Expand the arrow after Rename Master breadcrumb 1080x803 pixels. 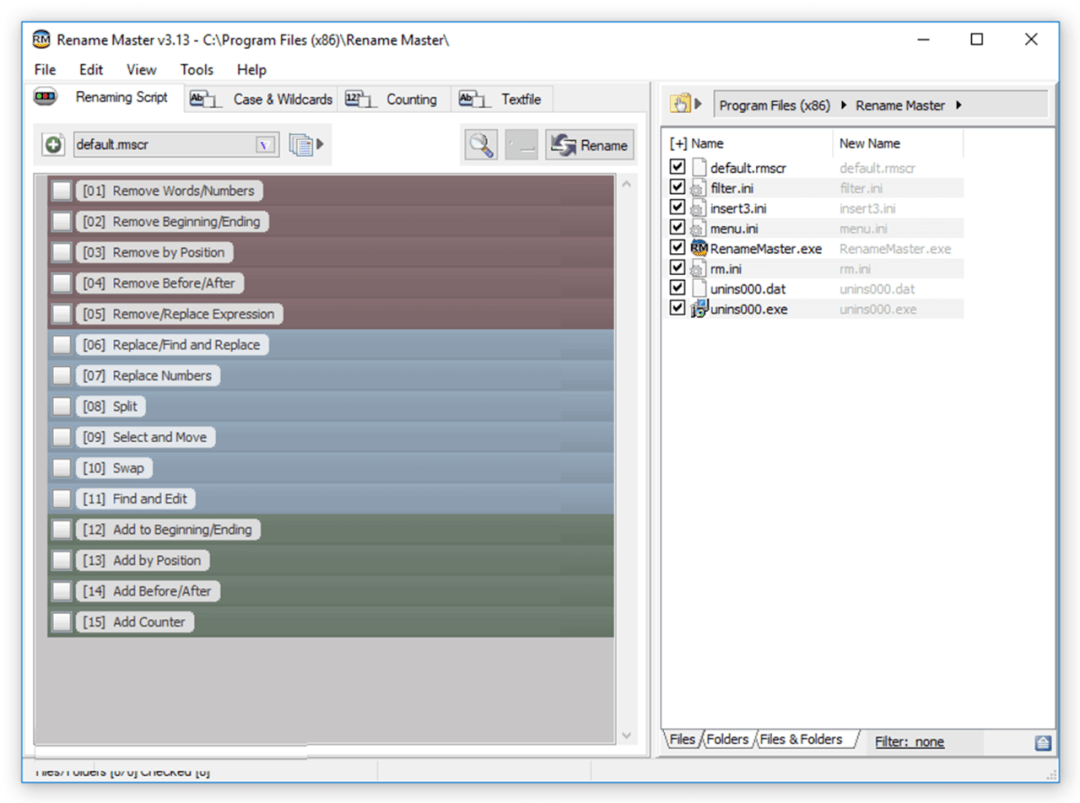[959, 105]
